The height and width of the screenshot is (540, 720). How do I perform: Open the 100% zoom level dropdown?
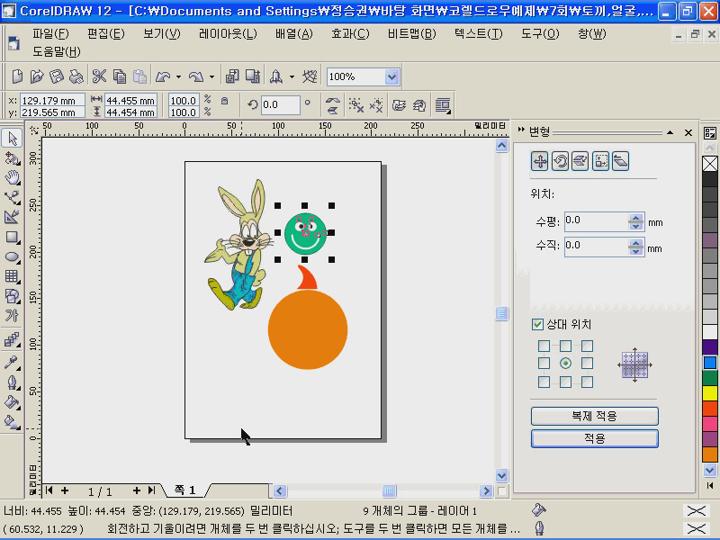coord(392,77)
